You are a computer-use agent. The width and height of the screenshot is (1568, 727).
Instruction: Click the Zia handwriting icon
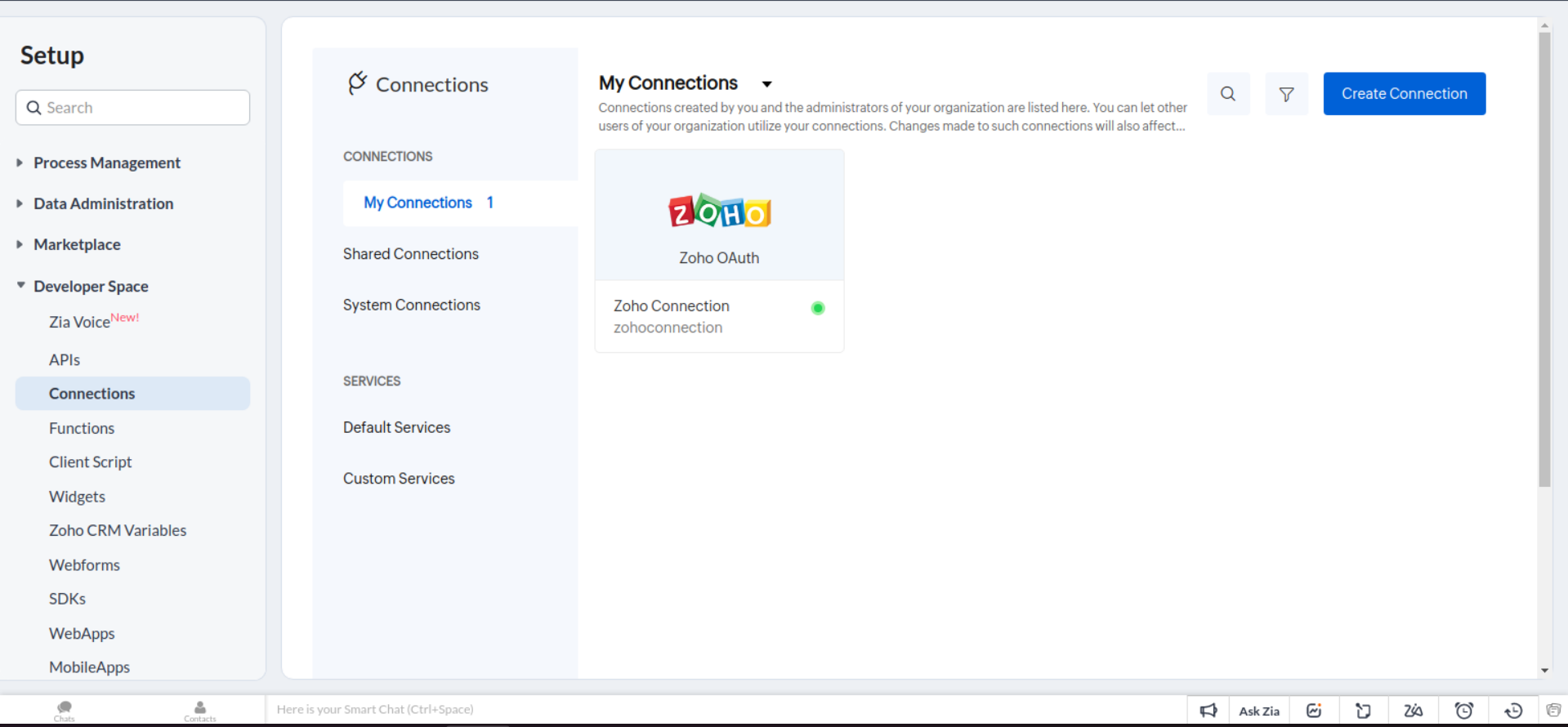(x=1414, y=711)
